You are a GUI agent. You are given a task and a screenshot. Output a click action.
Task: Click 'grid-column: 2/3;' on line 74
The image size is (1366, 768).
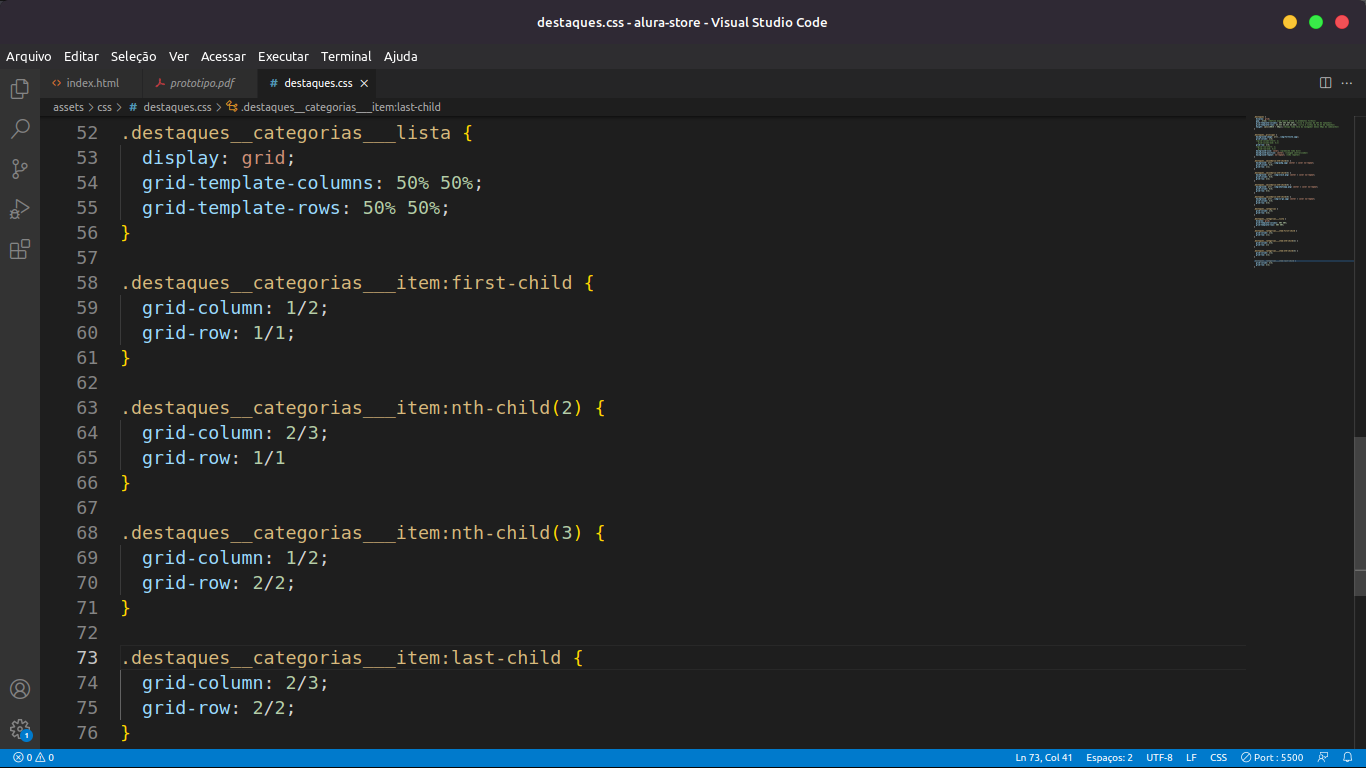(x=235, y=683)
